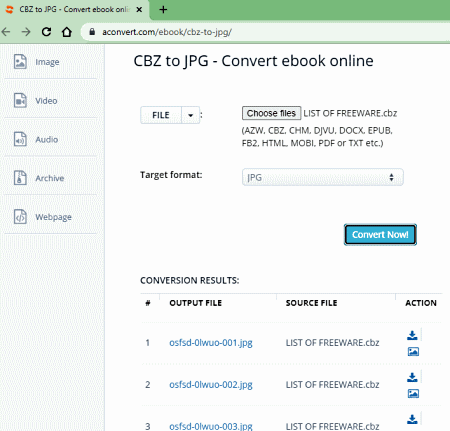Open the Video converter sidebar icon

(x=20, y=100)
